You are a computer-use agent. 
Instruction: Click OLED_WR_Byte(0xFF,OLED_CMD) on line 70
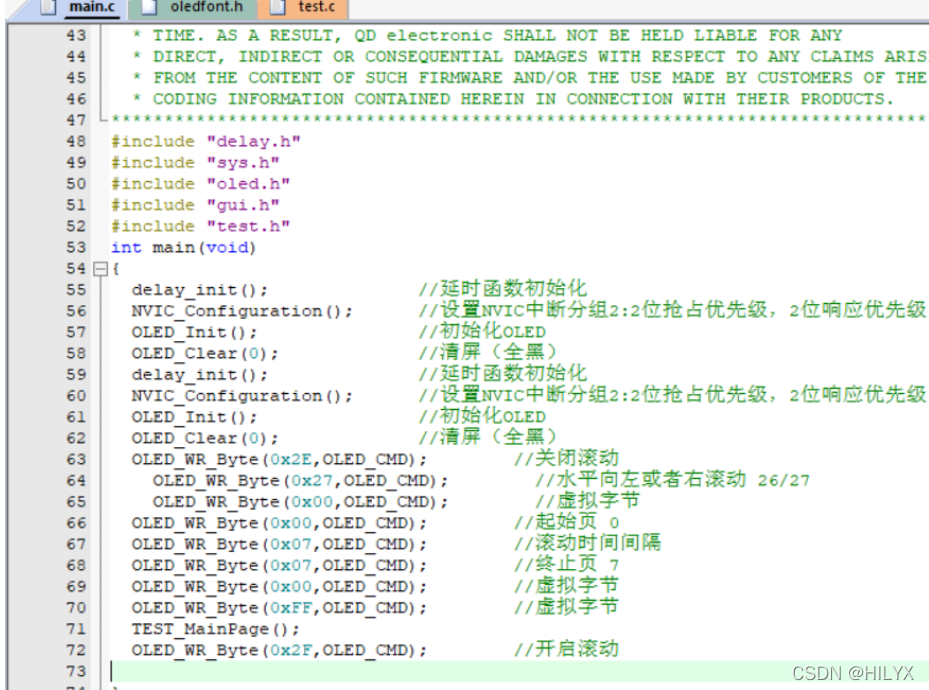[279, 608]
